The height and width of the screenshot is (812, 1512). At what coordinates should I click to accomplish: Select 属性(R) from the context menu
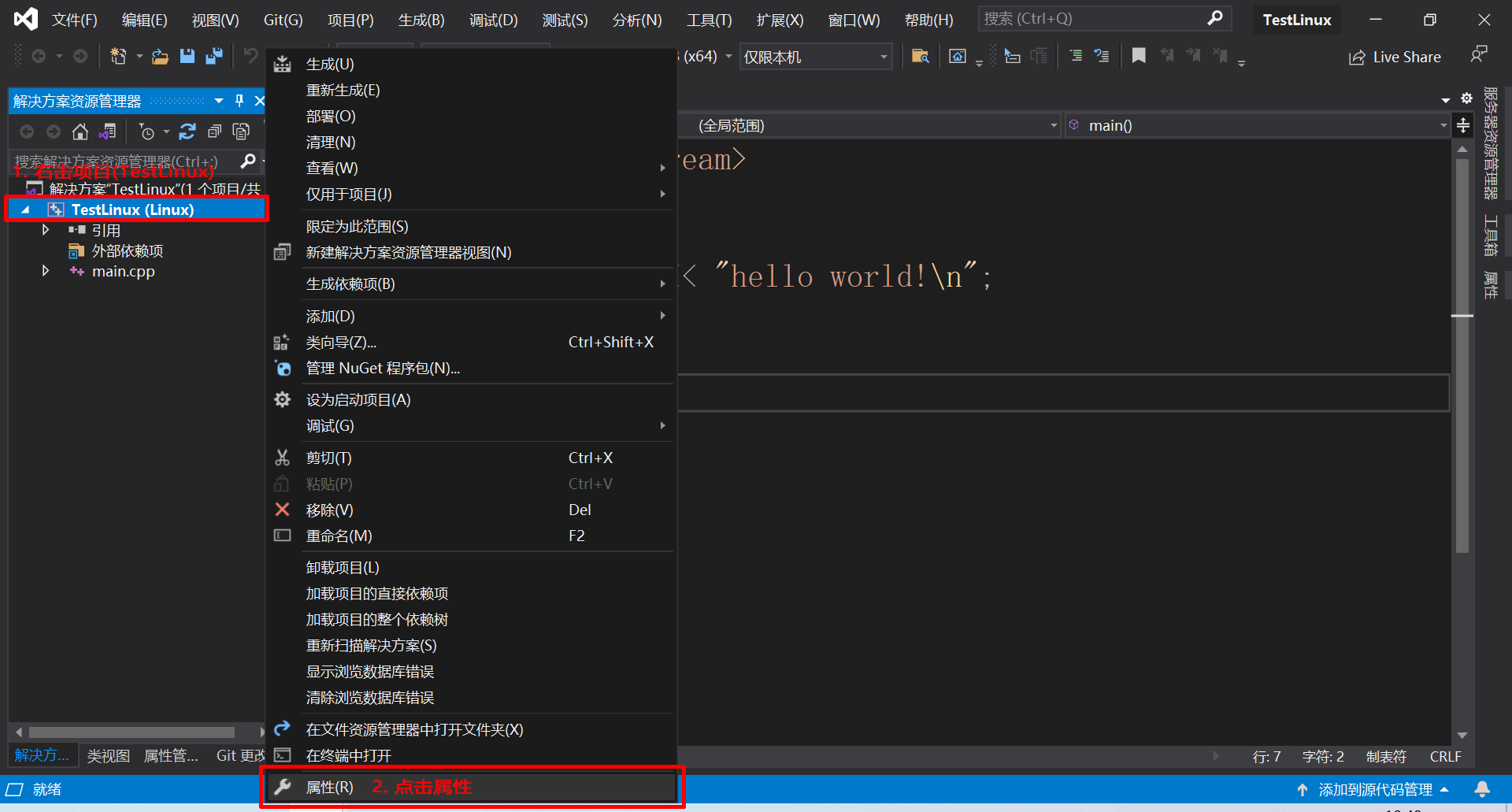coord(328,787)
